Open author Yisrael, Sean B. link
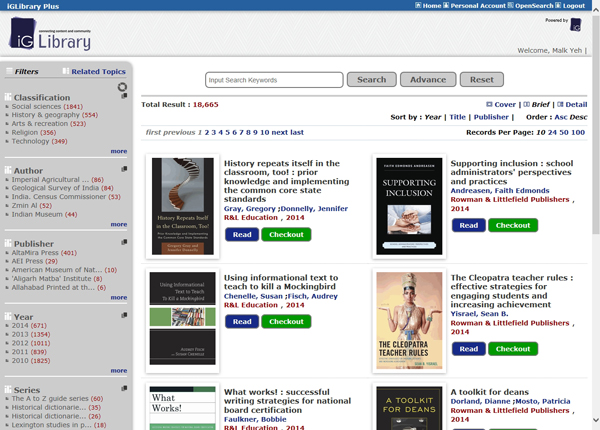 tap(479, 314)
